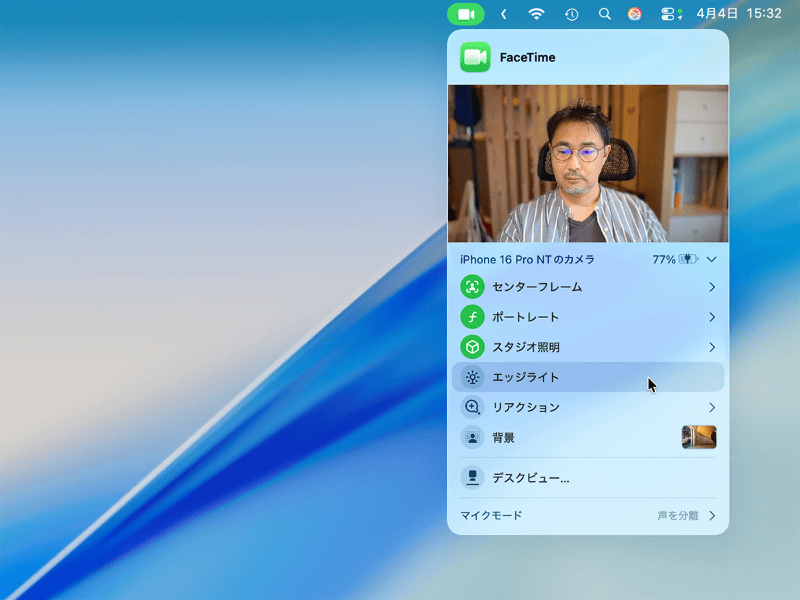
Task: Select iPhone 16 Pro NT のカメラ label
Action: point(528,260)
